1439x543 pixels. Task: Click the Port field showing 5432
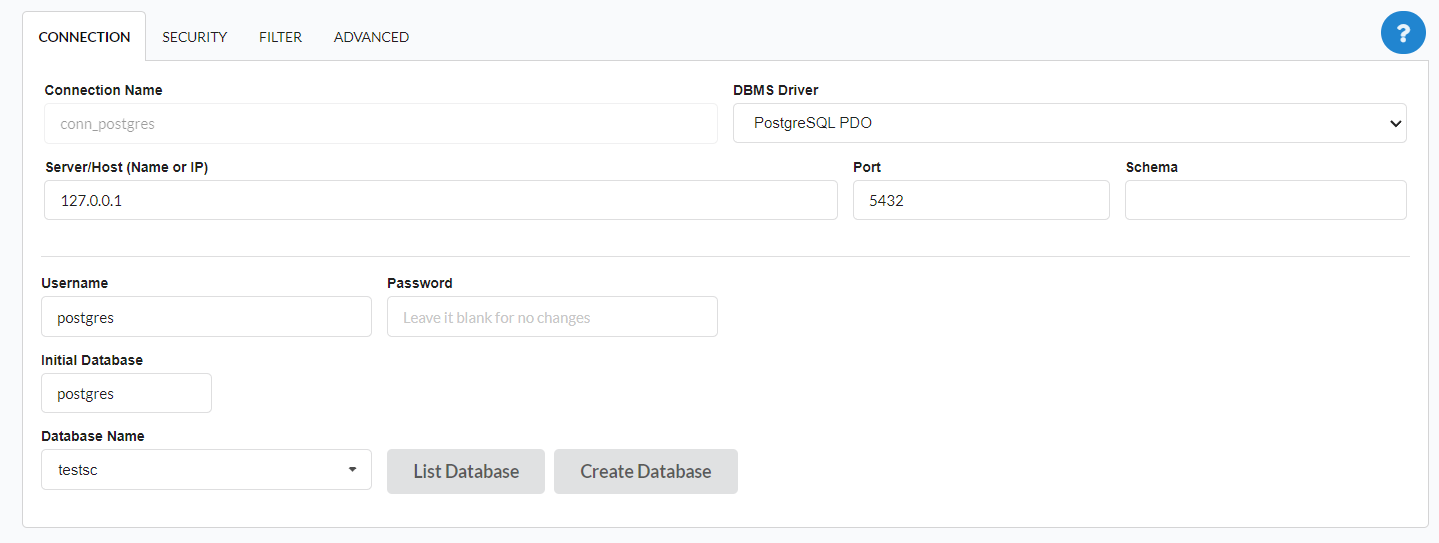coord(981,200)
